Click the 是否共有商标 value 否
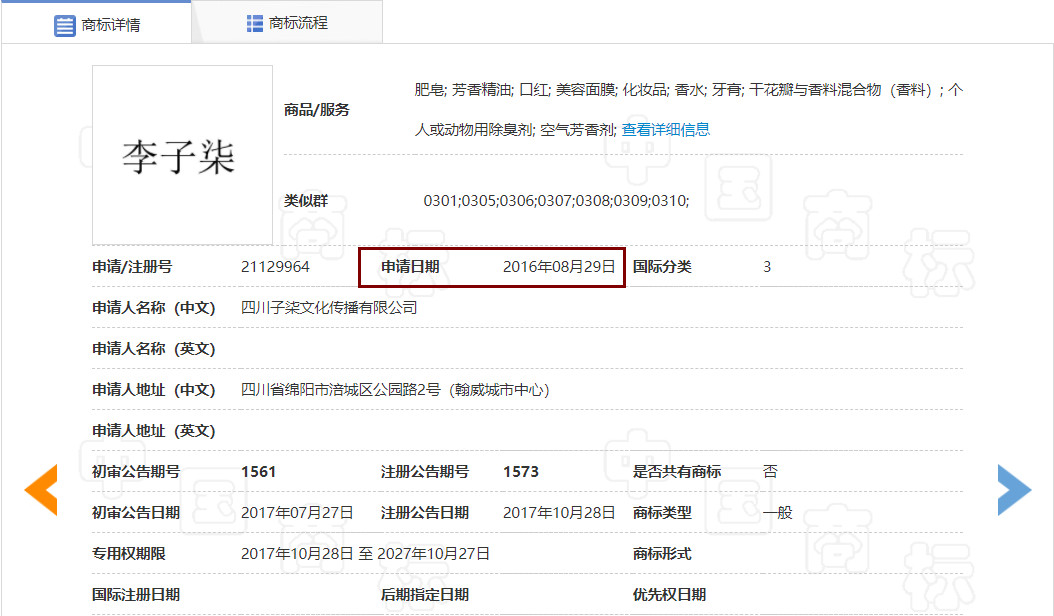 [769, 471]
